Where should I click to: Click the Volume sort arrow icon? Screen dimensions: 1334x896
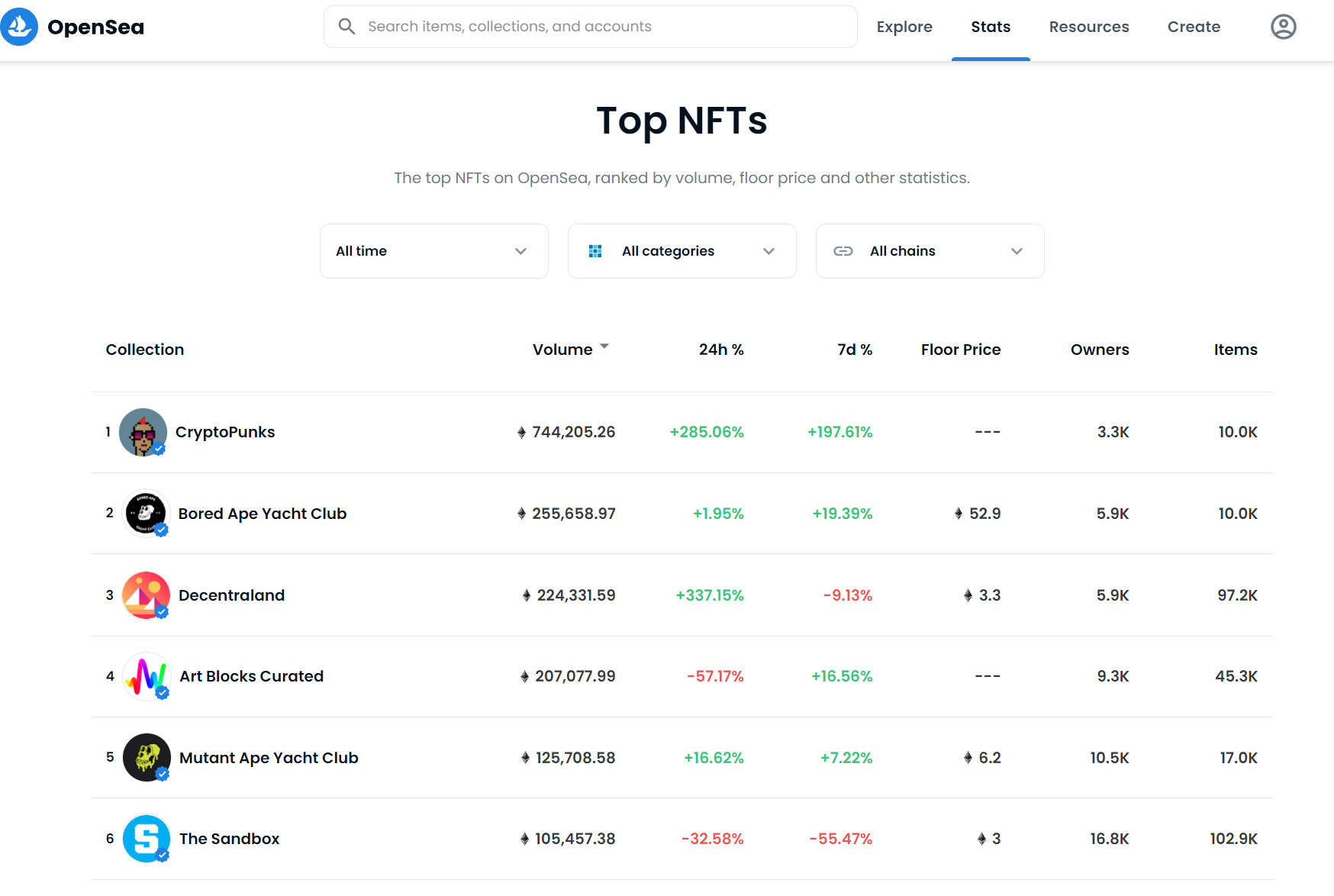(x=604, y=346)
